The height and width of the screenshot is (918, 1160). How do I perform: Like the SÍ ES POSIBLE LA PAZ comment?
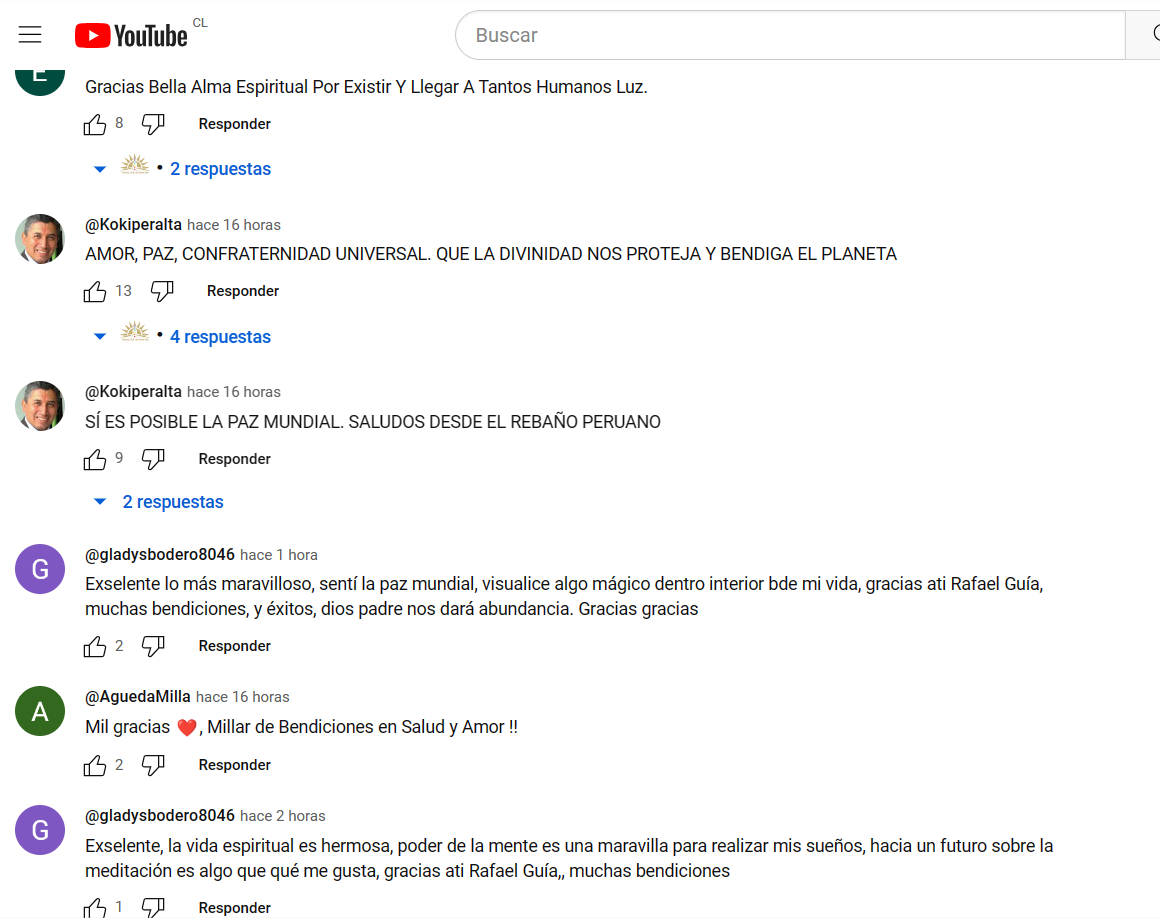click(95, 459)
